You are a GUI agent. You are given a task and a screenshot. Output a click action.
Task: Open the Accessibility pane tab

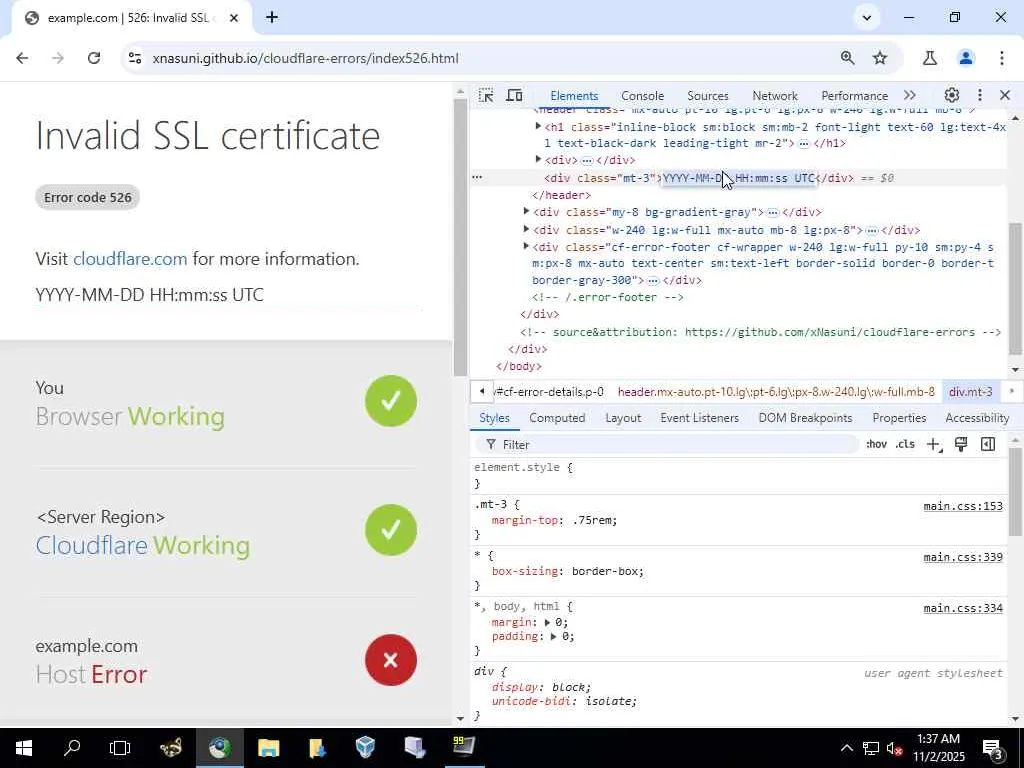[x=977, y=418]
